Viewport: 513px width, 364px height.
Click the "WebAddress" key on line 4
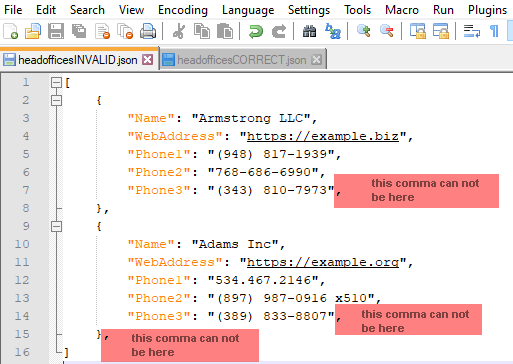[175, 136]
